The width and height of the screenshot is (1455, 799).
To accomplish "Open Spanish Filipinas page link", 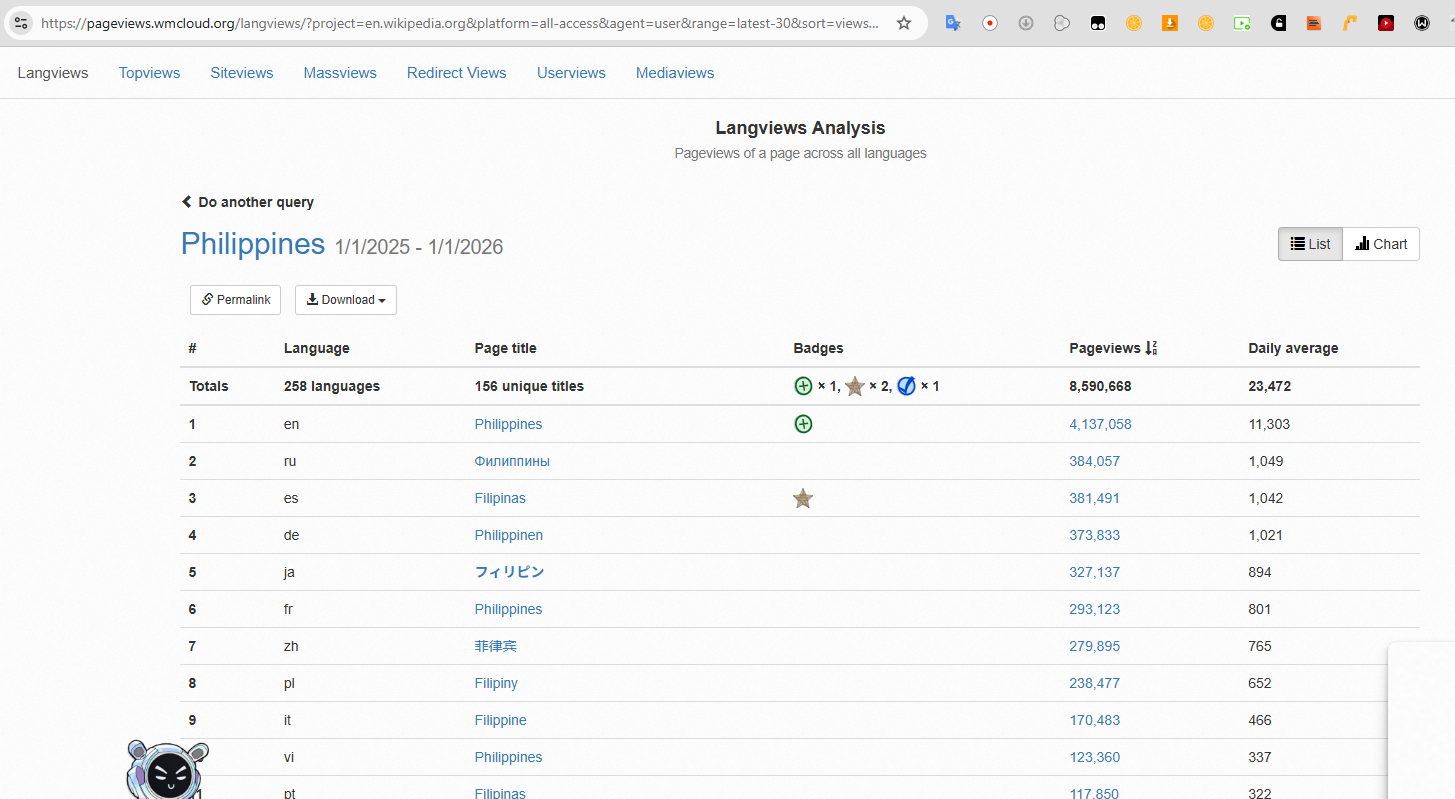I will [500, 498].
